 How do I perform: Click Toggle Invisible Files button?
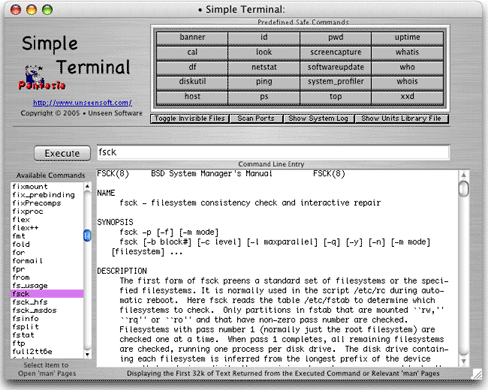pyautogui.click(x=189, y=119)
